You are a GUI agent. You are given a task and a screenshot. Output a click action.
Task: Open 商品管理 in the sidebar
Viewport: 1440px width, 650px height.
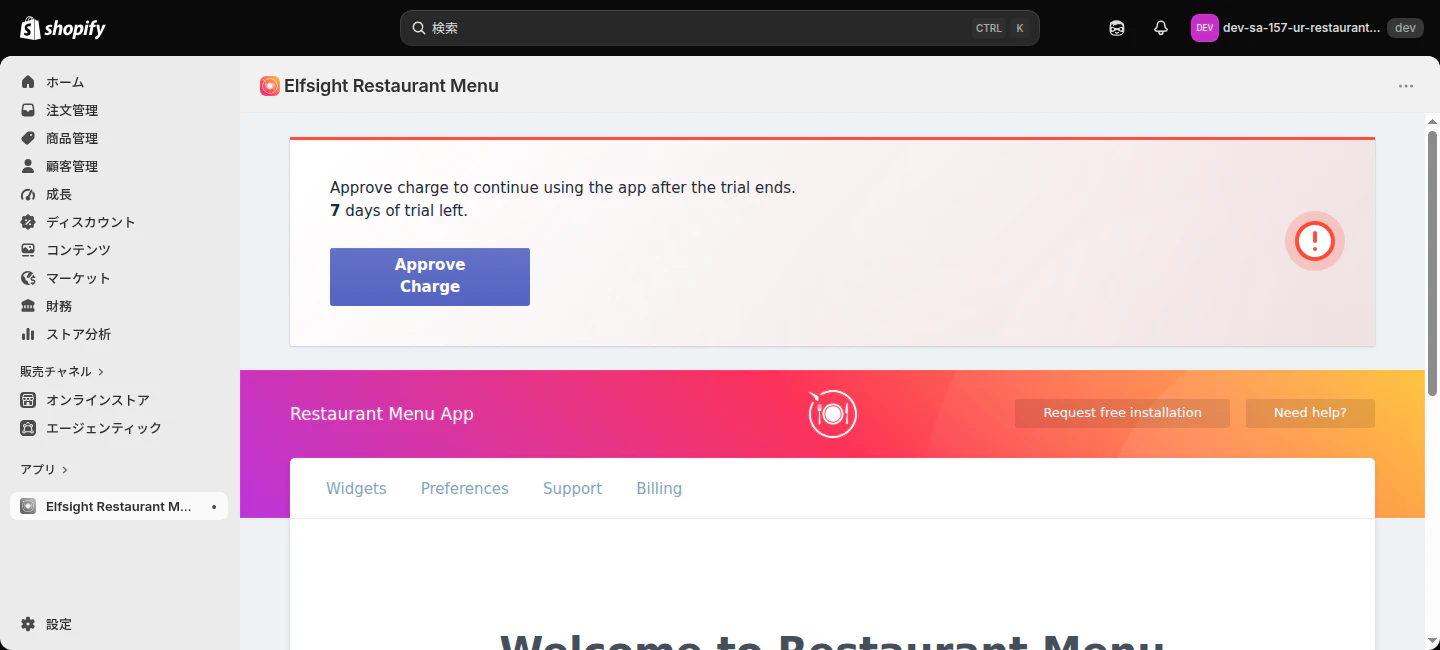(x=119, y=138)
